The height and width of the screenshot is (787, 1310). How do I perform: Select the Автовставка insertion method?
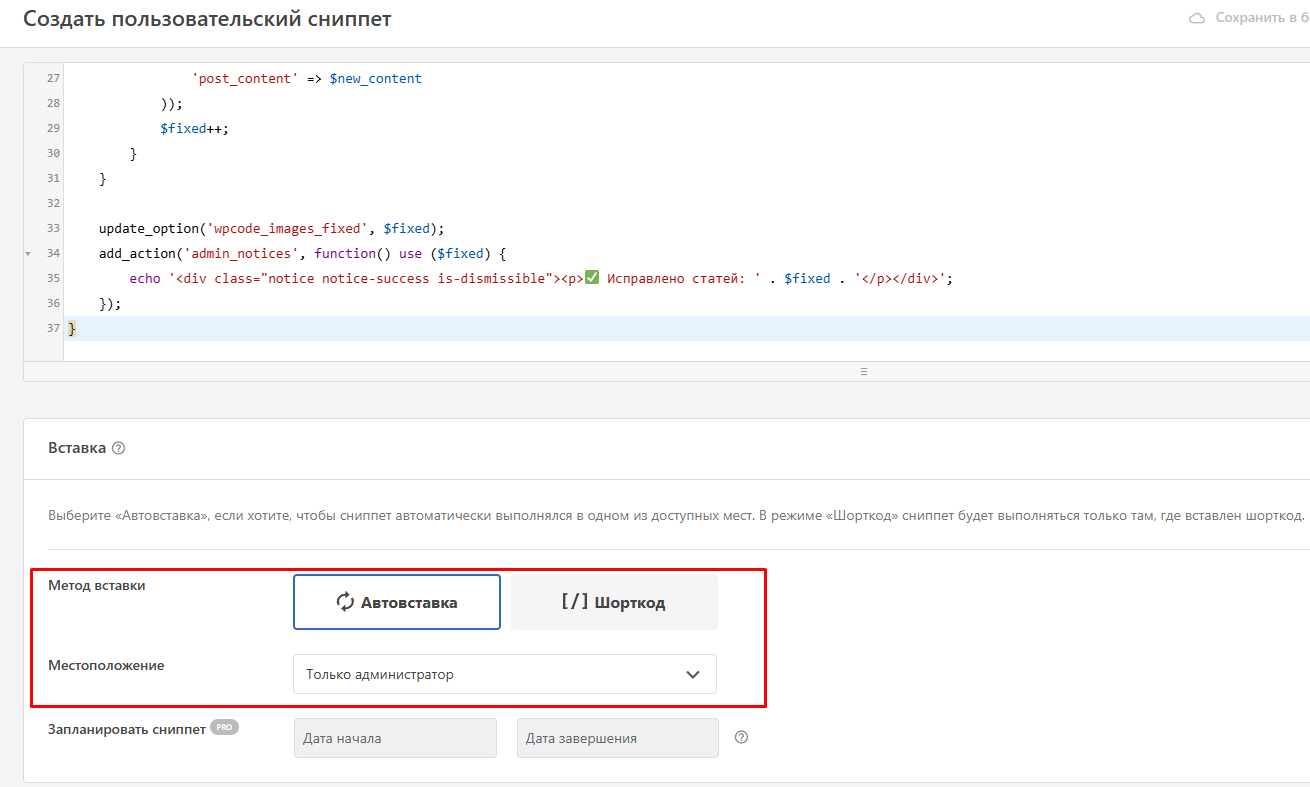point(397,602)
